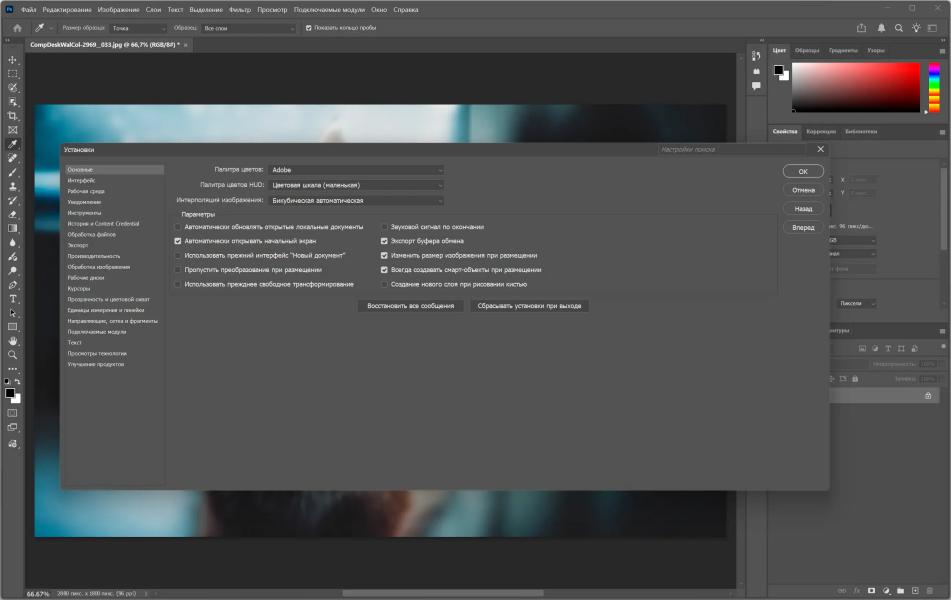Click the share/export icon in top bar
This screenshot has width=951, height=600.
pos(862,28)
